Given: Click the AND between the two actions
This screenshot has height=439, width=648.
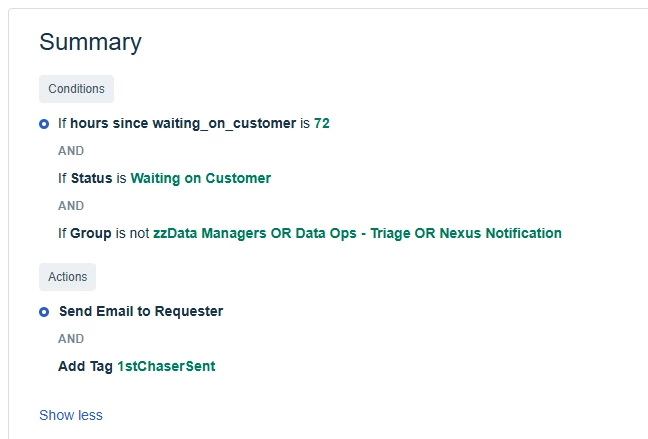Looking at the screenshot, I should click(71, 339).
